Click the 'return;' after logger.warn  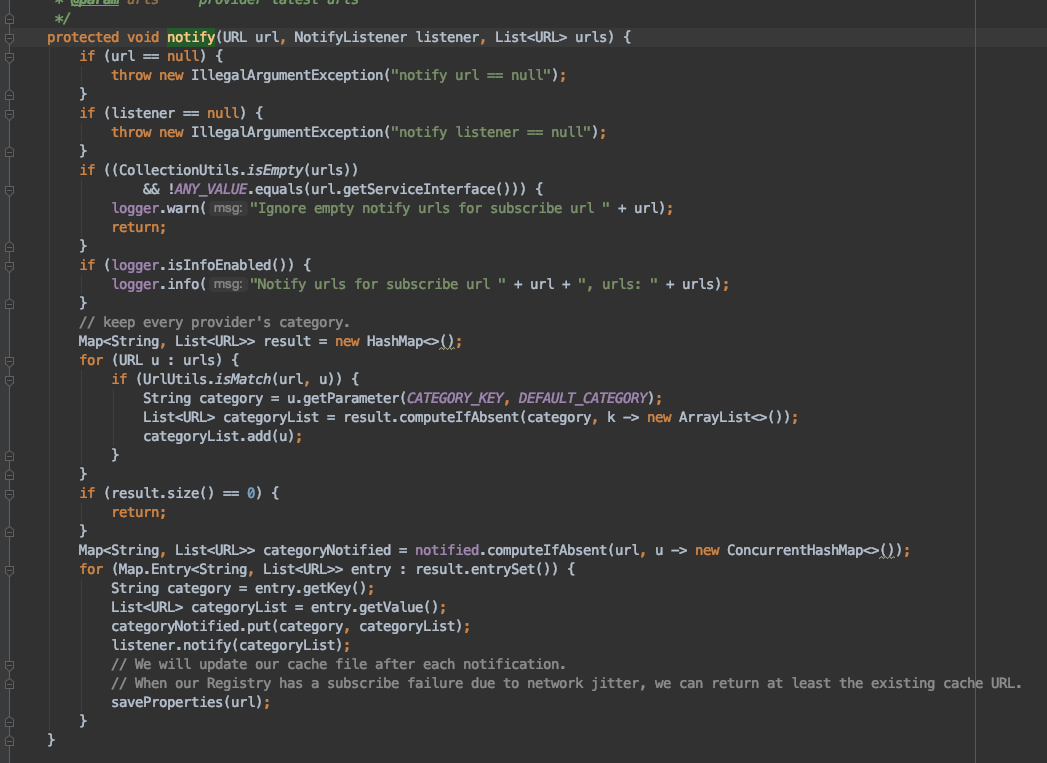tap(138, 228)
